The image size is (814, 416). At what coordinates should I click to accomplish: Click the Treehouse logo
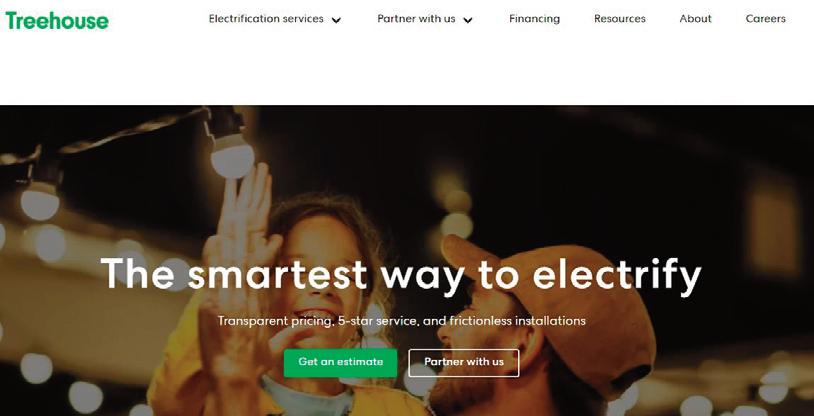click(57, 20)
